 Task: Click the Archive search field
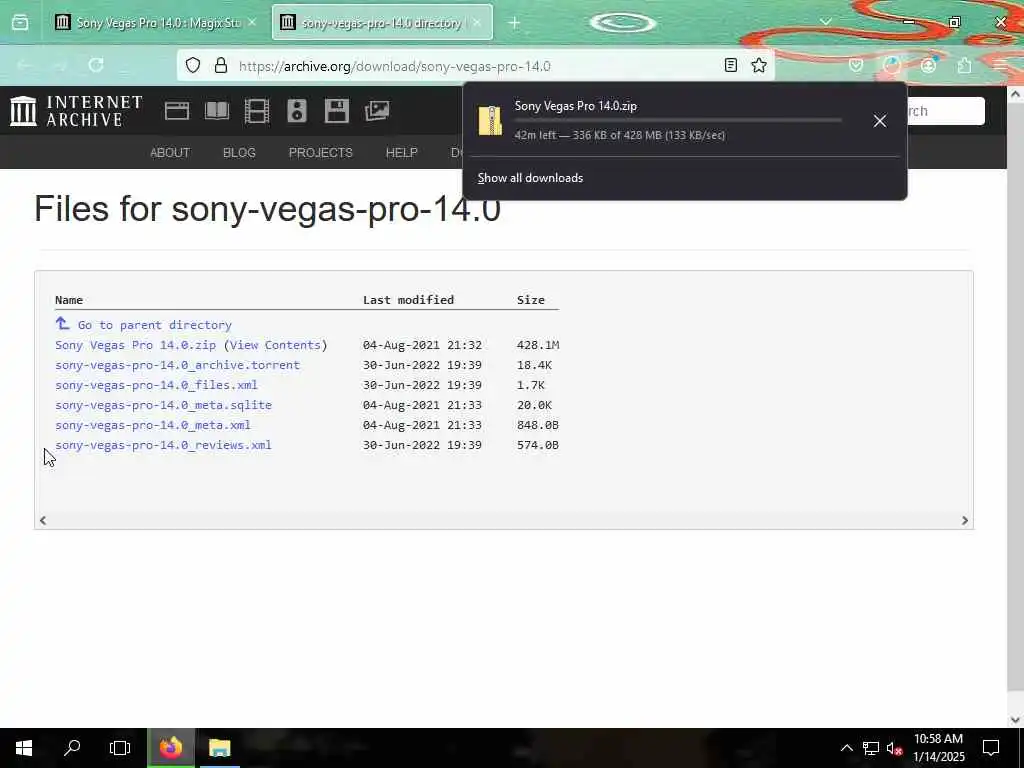(x=946, y=111)
